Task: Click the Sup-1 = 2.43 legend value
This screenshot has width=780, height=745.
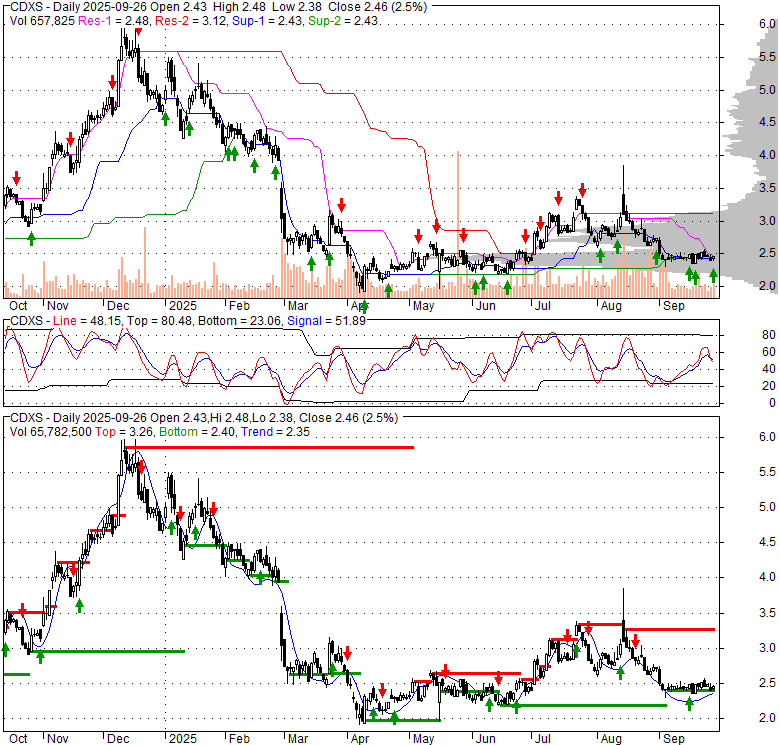Action: tap(267, 21)
